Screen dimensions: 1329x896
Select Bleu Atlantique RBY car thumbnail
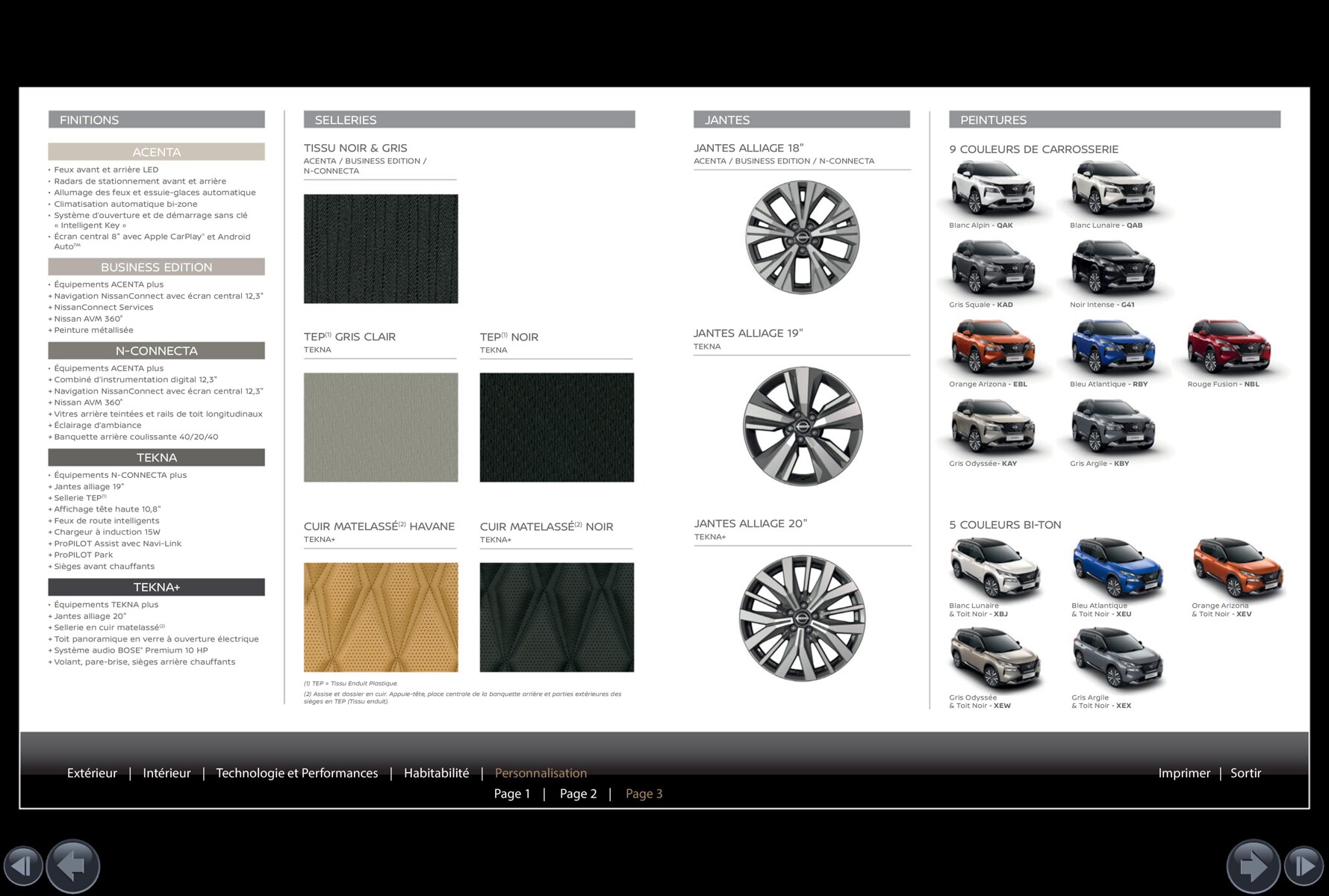(1113, 348)
